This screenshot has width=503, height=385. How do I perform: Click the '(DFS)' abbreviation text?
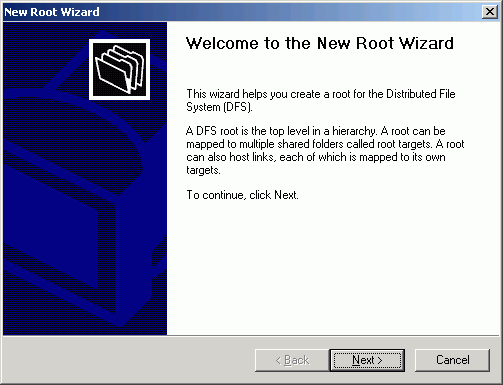click(238, 107)
